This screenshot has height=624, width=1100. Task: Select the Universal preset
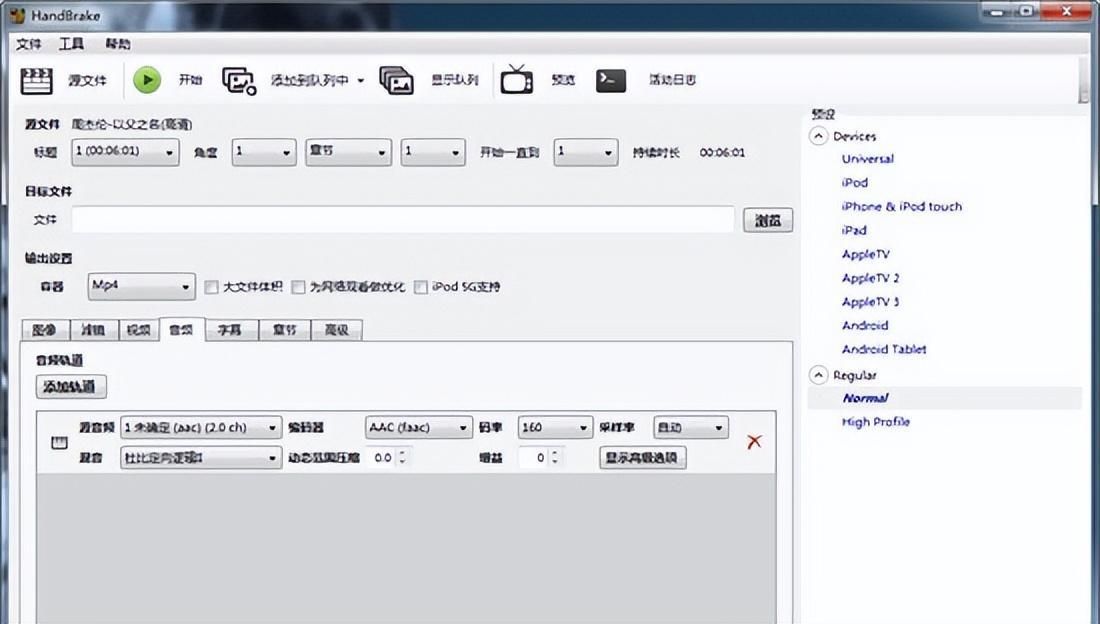coord(868,159)
